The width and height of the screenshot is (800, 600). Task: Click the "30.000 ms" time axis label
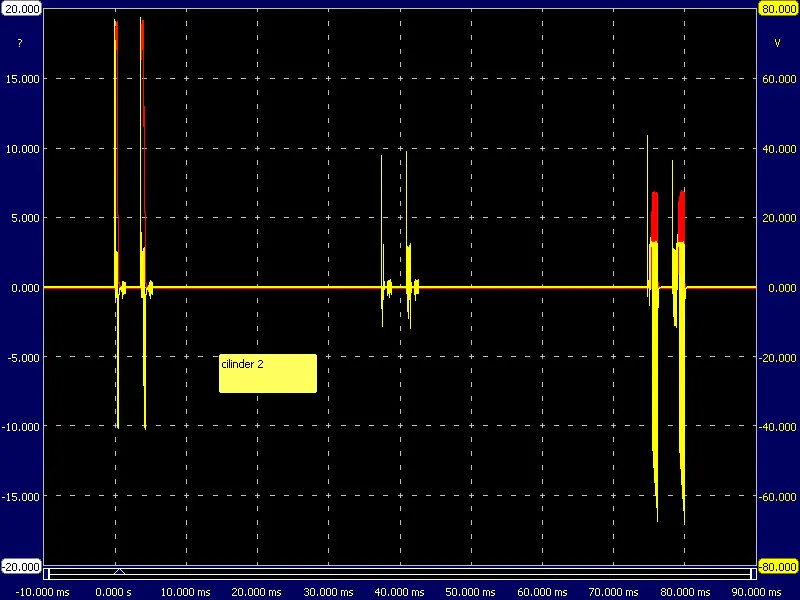tap(329, 592)
